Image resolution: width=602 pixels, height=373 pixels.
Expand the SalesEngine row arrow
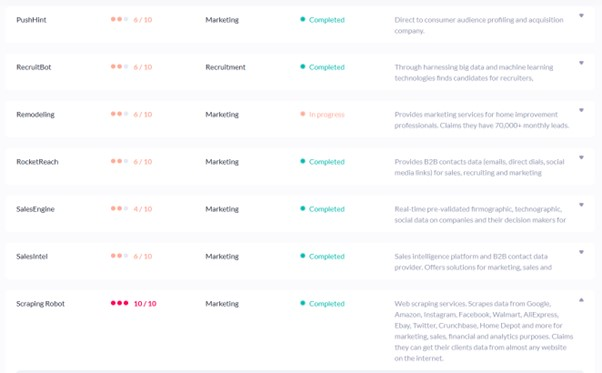581,205
